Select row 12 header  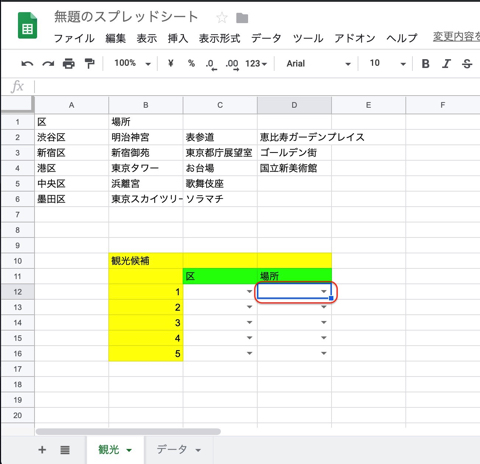(x=17, y=292)
